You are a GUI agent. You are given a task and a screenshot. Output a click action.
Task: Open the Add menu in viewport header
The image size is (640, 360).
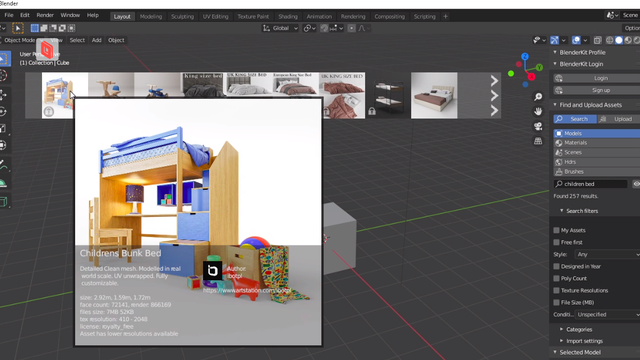click(x=96, y=40)
